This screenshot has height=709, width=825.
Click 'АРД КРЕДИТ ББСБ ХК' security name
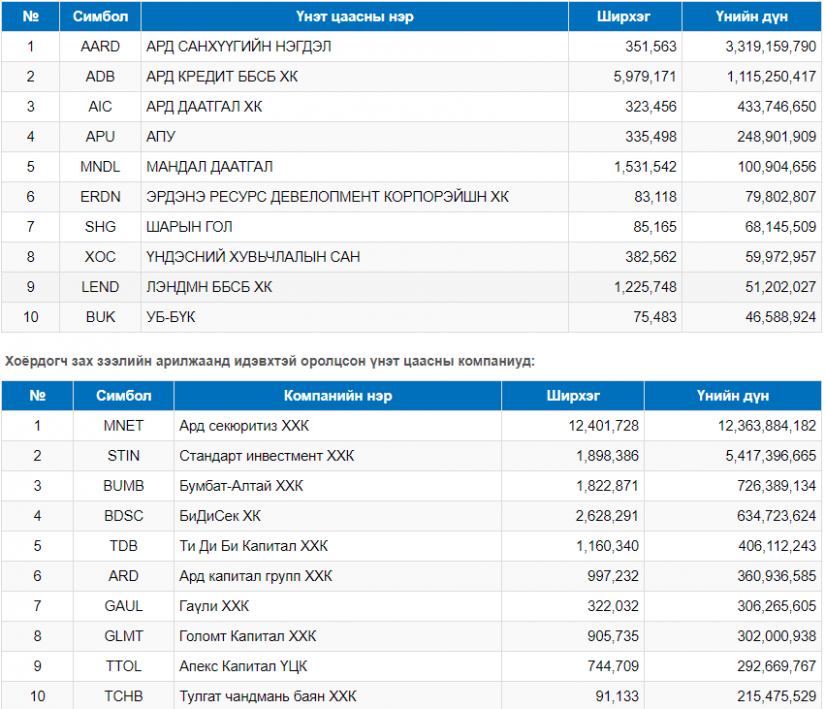click(x=222, y=76)
